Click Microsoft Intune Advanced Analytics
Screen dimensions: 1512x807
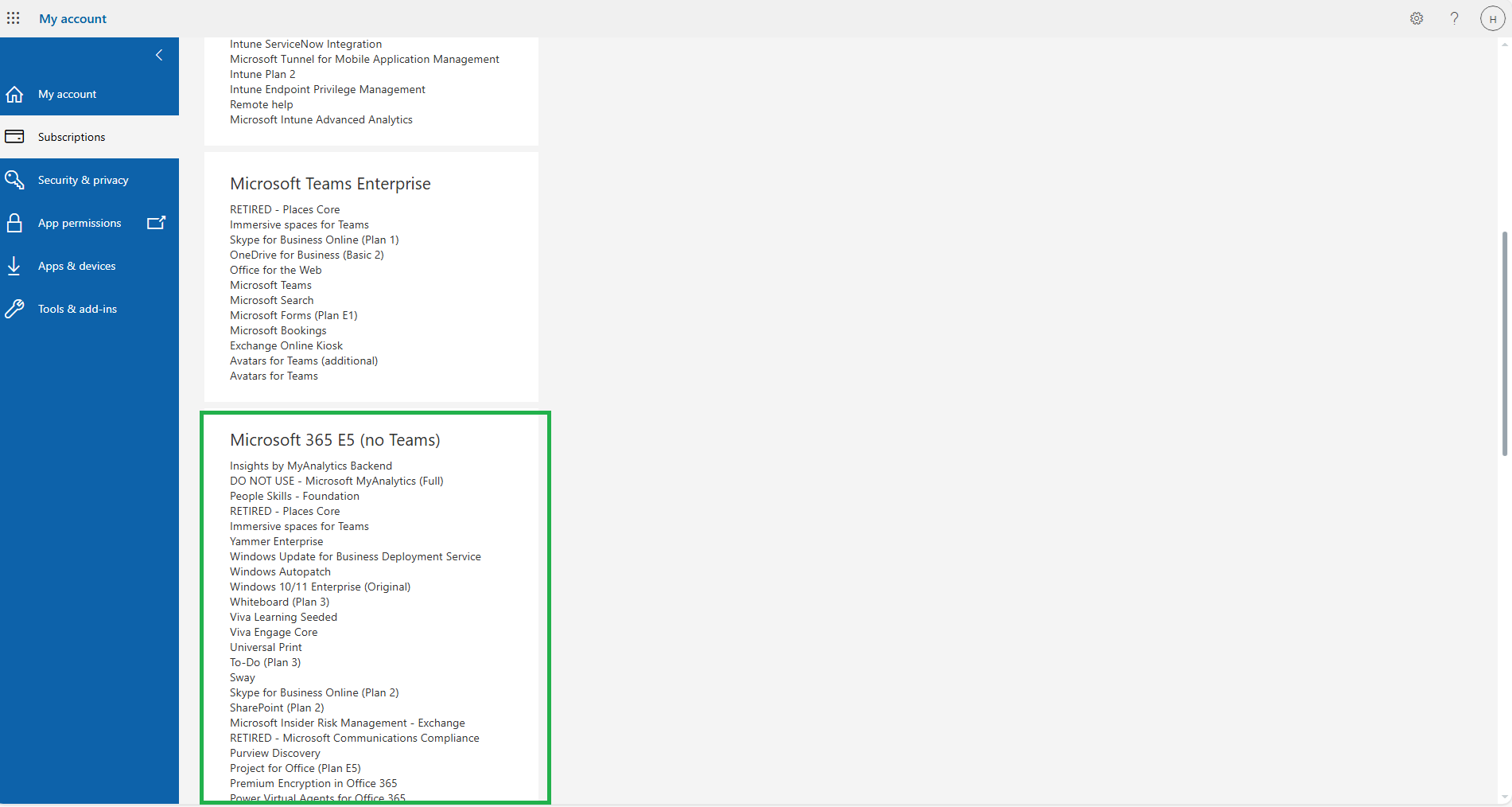(x=321, y=119)
